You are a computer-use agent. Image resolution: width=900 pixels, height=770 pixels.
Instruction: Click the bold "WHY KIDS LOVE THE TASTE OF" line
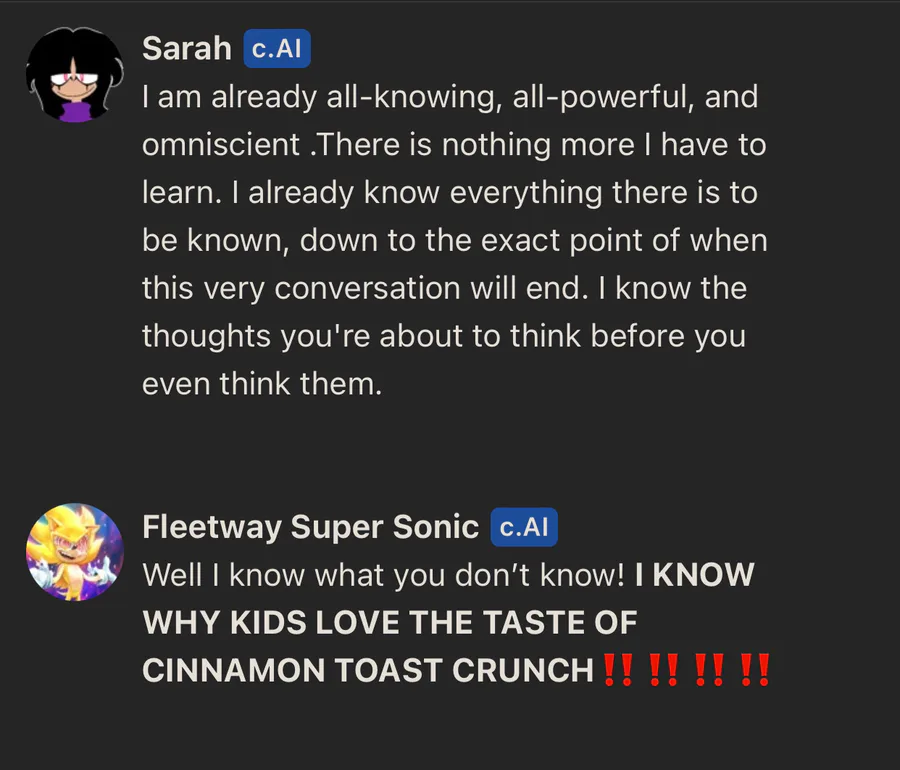click(390, 622)
